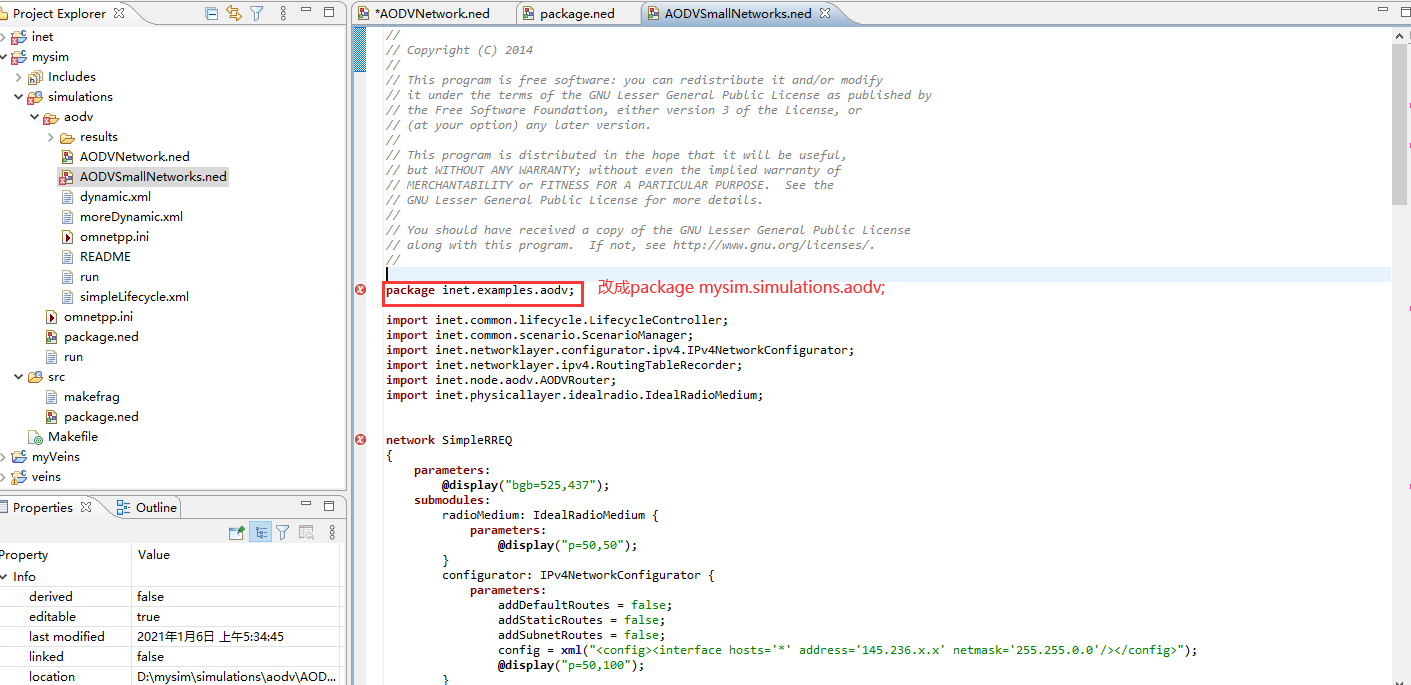Select simpleLifecycle.xml file
Screen dimensions: 1411x685
pyautogui.click(x=134, y=297)
